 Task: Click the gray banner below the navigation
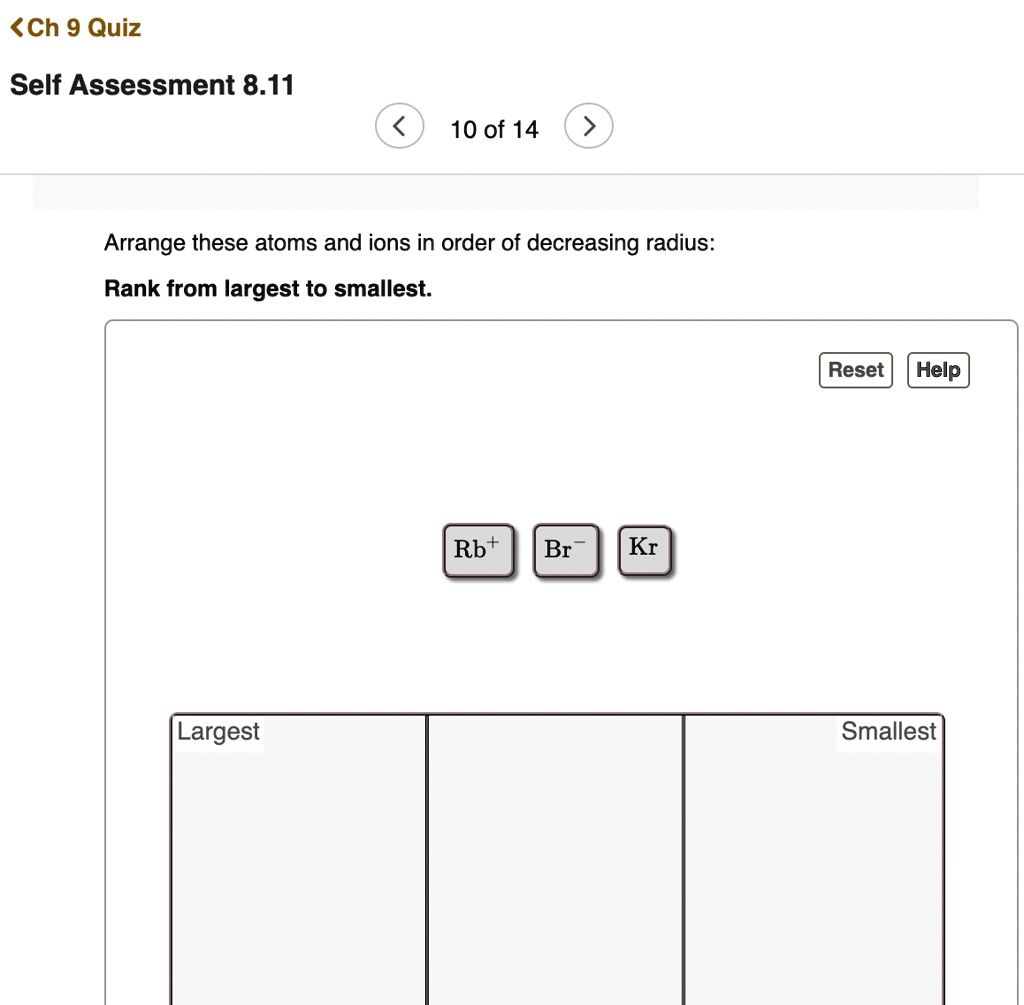point(505,192)
